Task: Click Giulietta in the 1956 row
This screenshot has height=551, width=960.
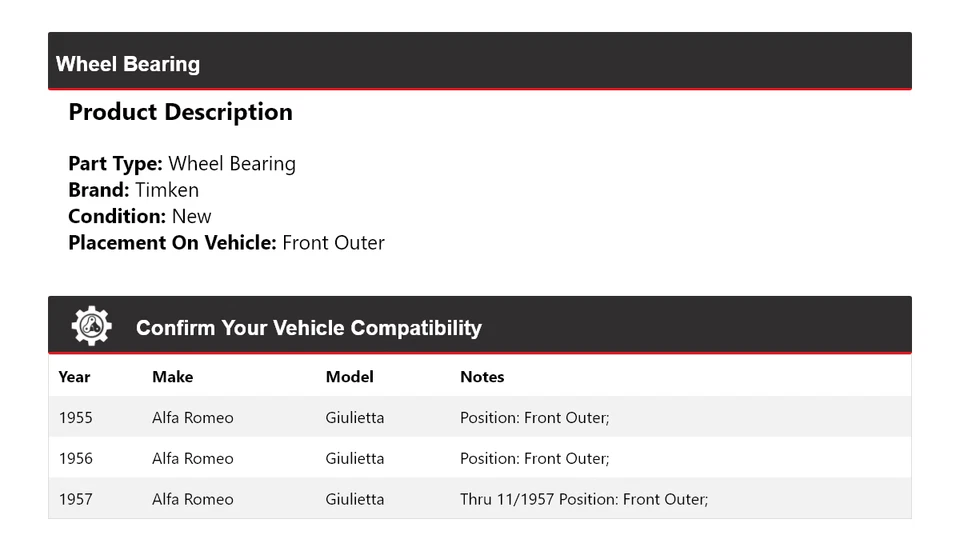Action: pos(354,459)
